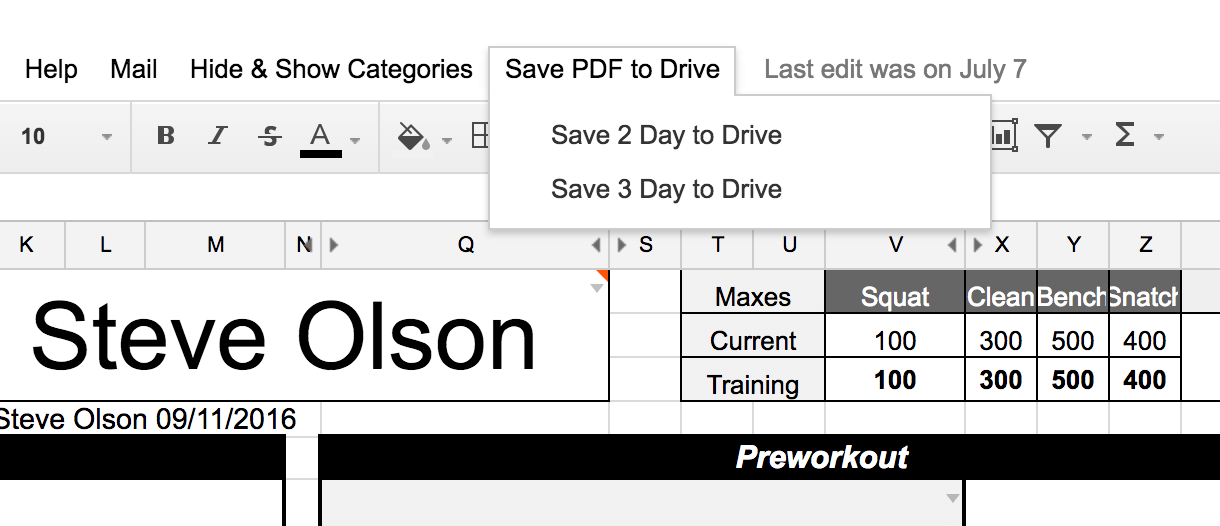
Task: Open the fill color paint bucket
Action: coord(412,136)
